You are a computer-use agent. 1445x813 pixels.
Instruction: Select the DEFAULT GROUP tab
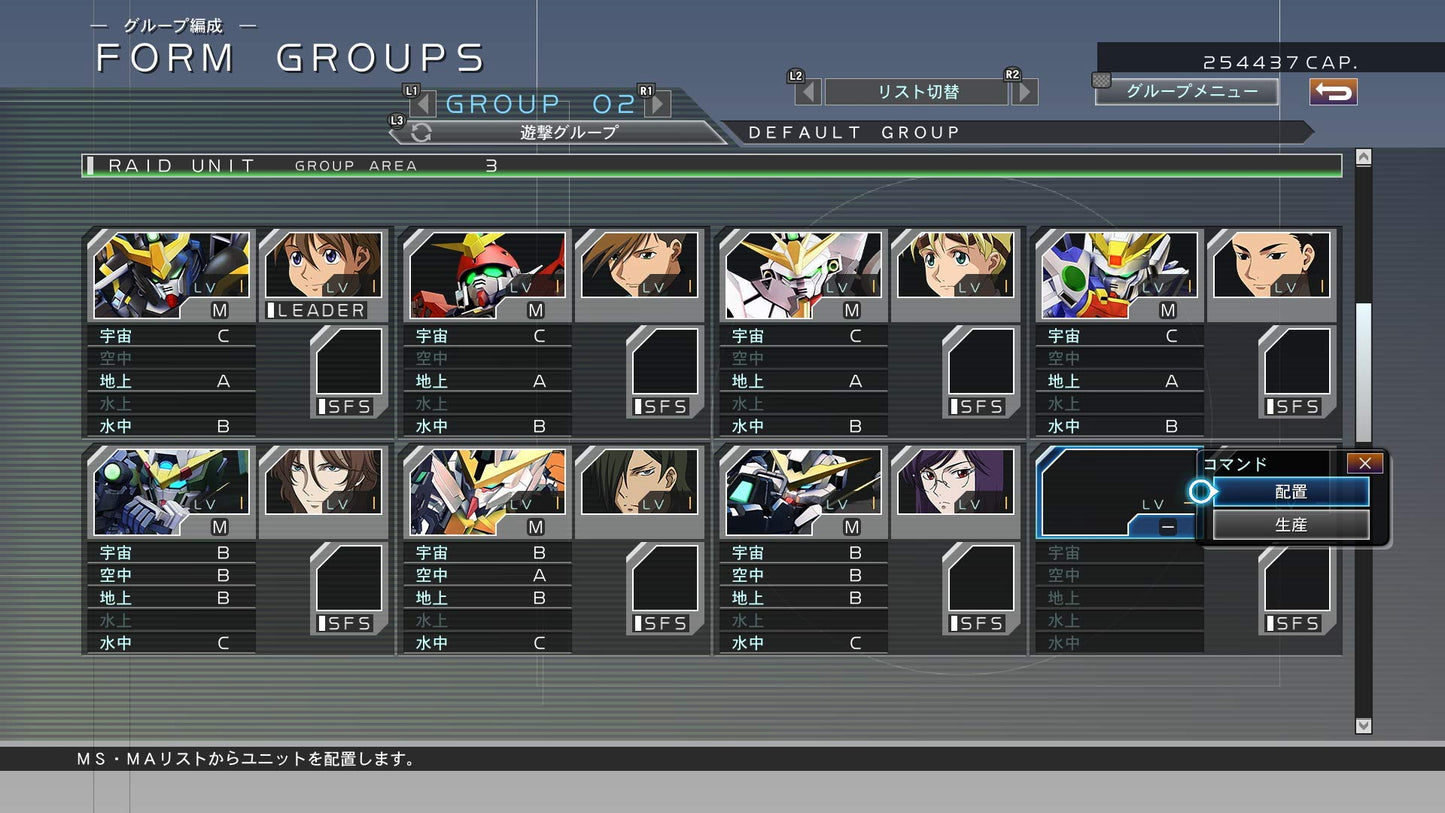(x=855, y=132)
